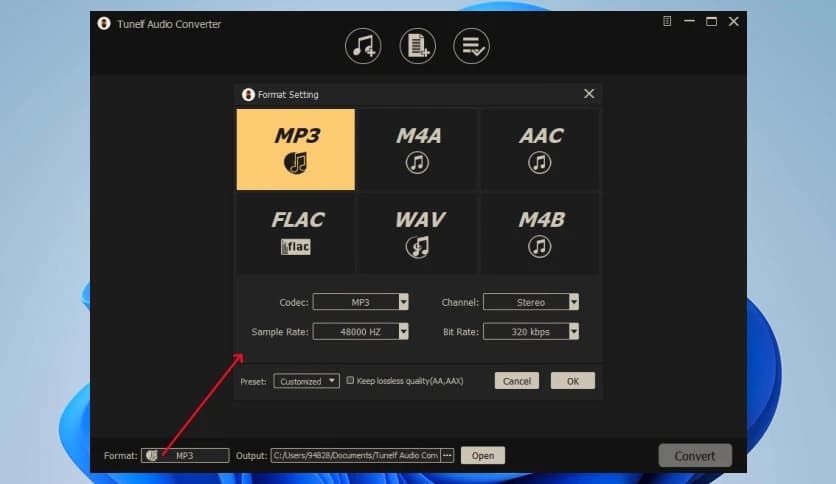
Task: Maximize the Tunelf window
Action: (x=711, y=21)
